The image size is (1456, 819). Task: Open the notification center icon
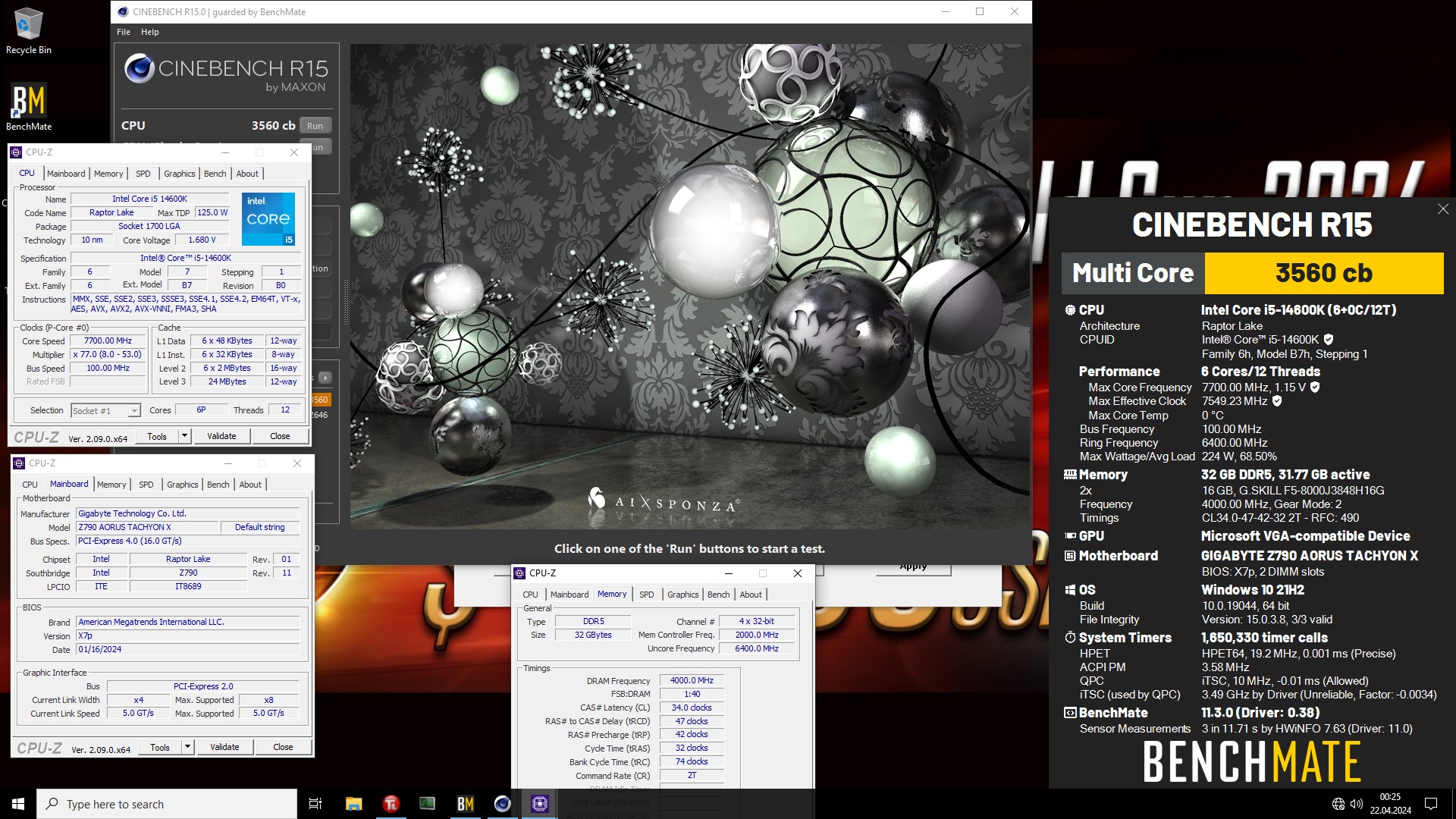(1431, 804)
